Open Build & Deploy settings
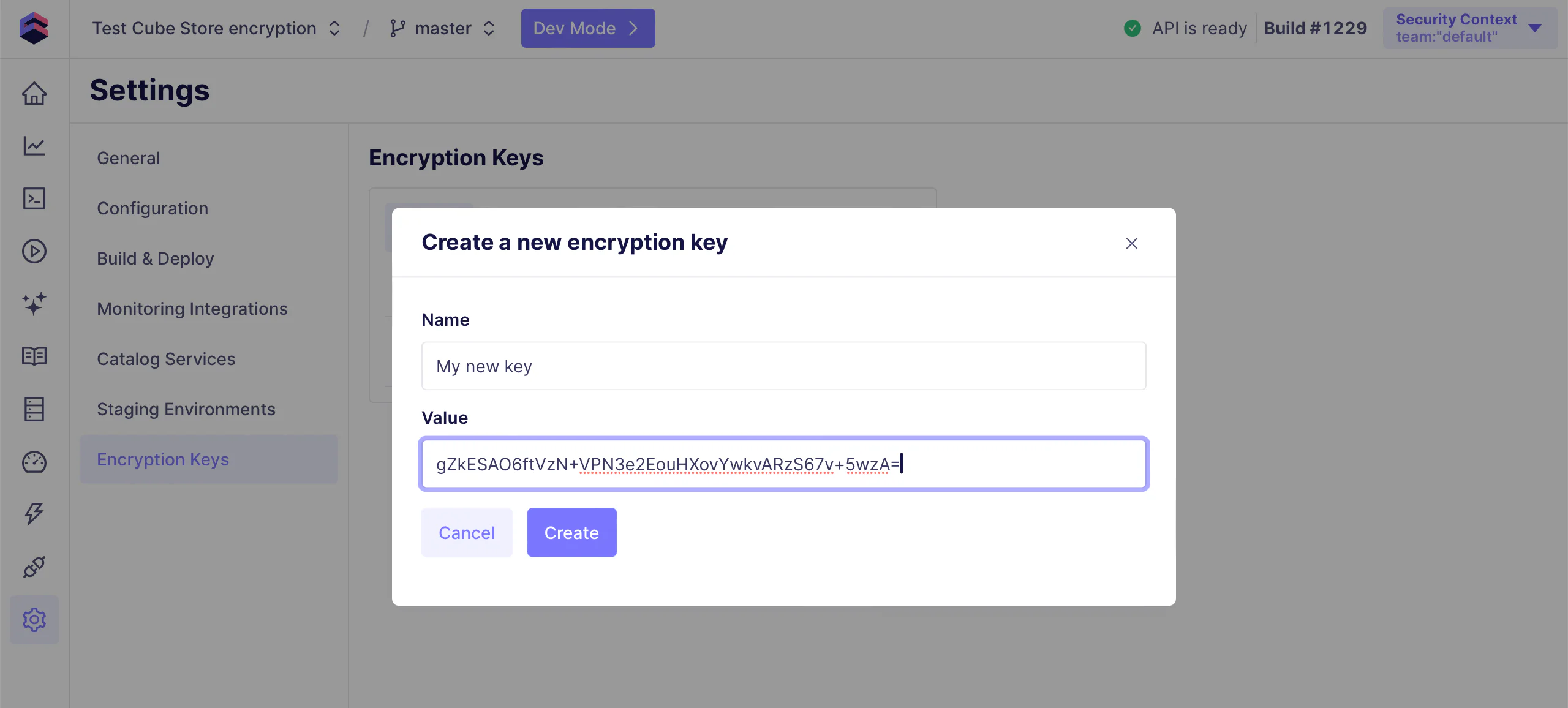This screenshot has width=1568, height=708. click(x=156, y=258)
